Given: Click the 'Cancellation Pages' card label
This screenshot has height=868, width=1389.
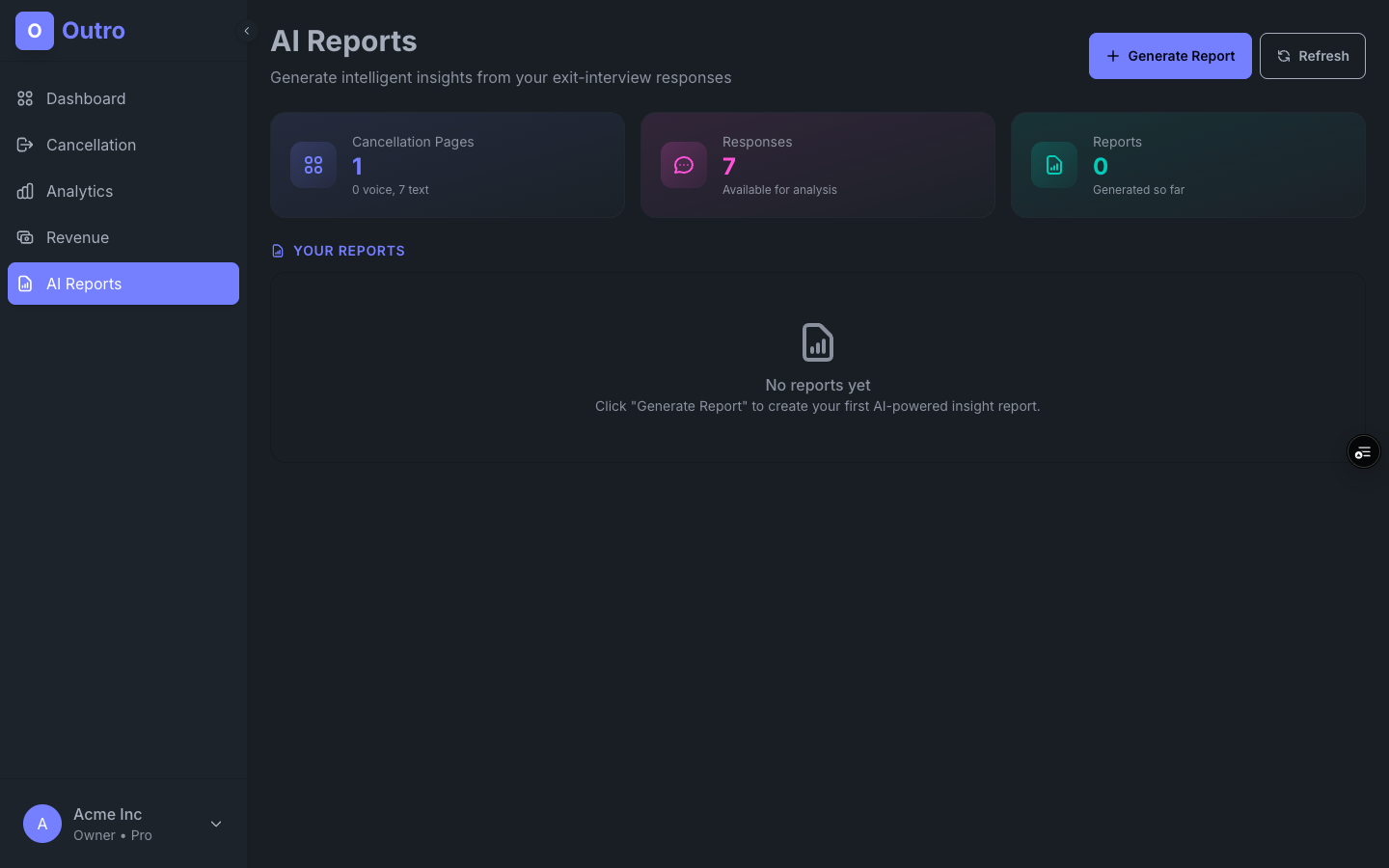Looking at the screenshot, I should (413, 142).
